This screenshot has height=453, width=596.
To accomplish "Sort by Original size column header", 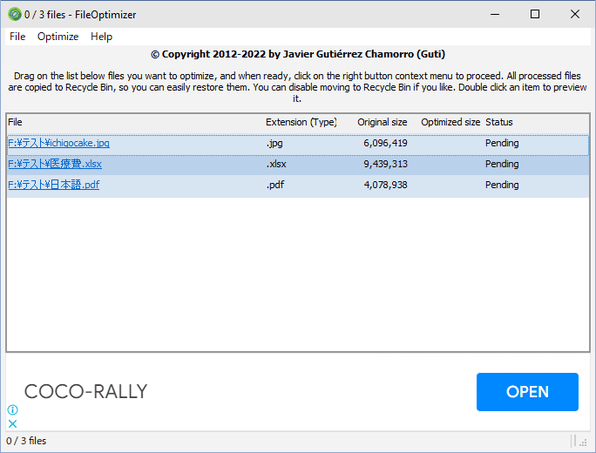I will click(x=382, y=122).
